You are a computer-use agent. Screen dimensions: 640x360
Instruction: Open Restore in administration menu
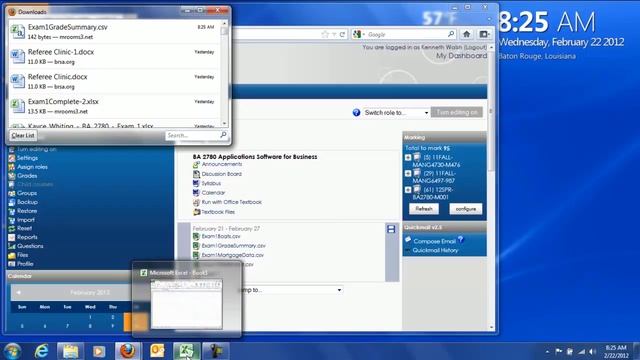[x=27, y=211]
